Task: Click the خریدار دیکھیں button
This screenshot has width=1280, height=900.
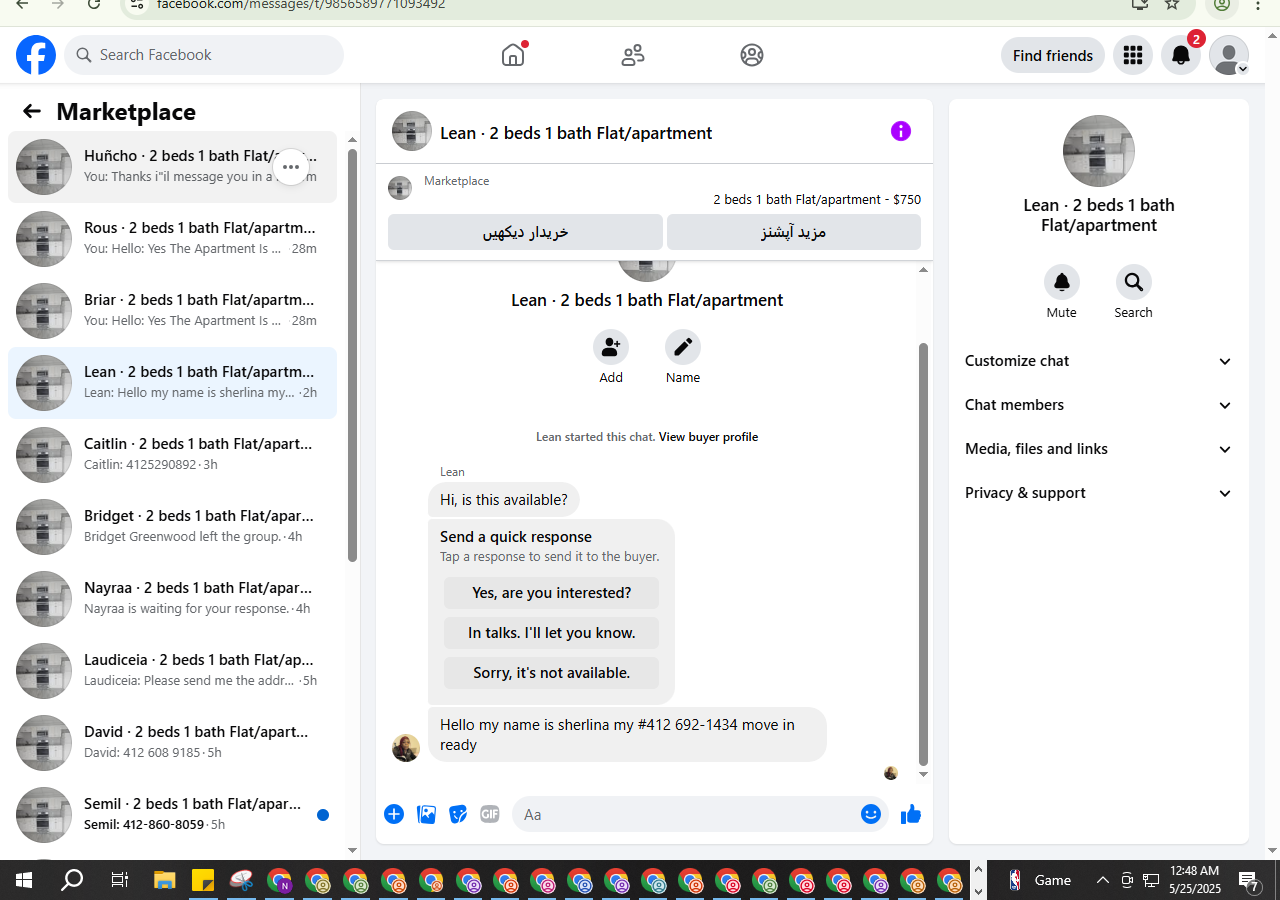Action: pyautogui.click(x=525, y=232)
